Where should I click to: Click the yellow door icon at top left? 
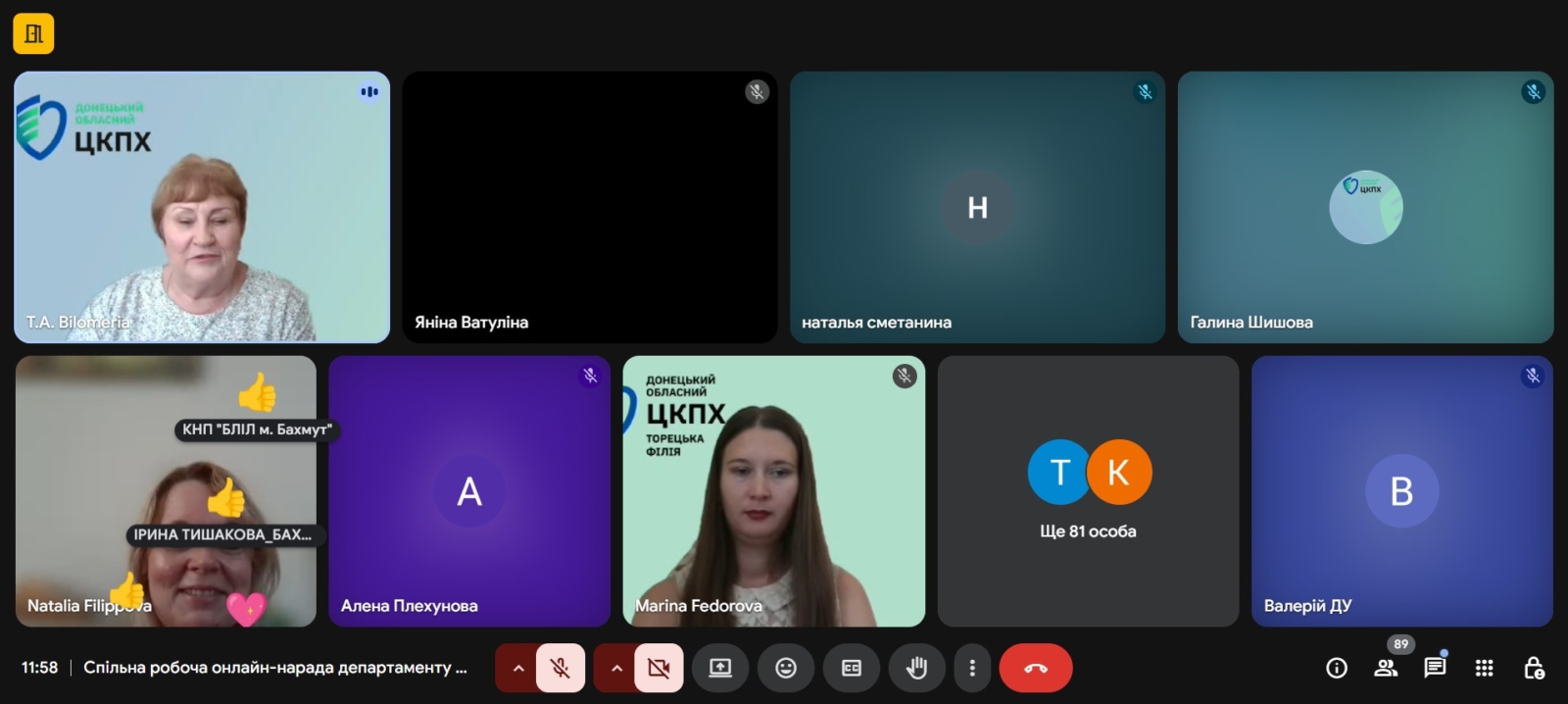[33, 34]
